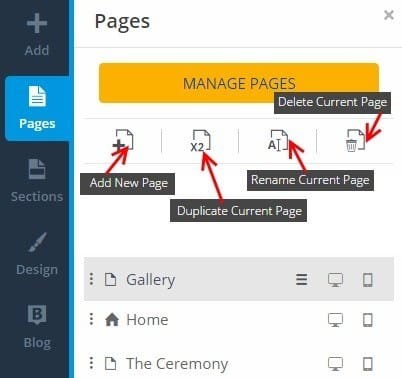This screenshot has width=402, height=378.
Task: Open the Gallery page hamburger menu
Action: pos(302,279)
